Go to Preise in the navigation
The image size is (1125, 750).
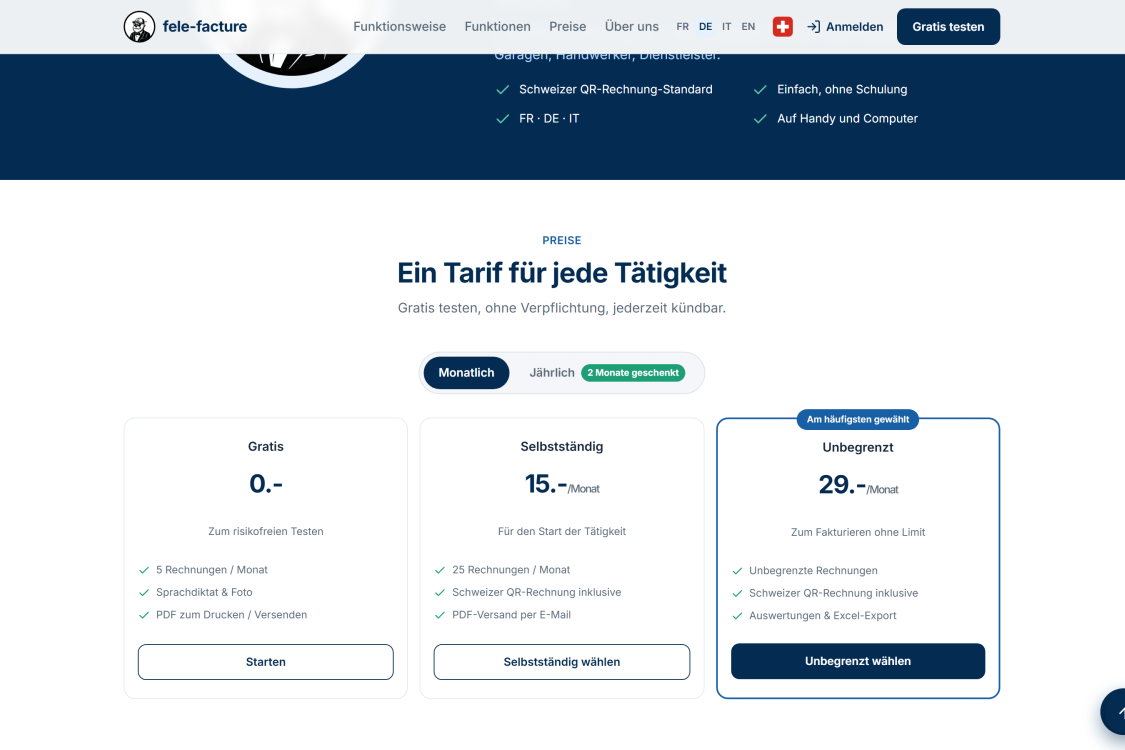pos(568,27)
